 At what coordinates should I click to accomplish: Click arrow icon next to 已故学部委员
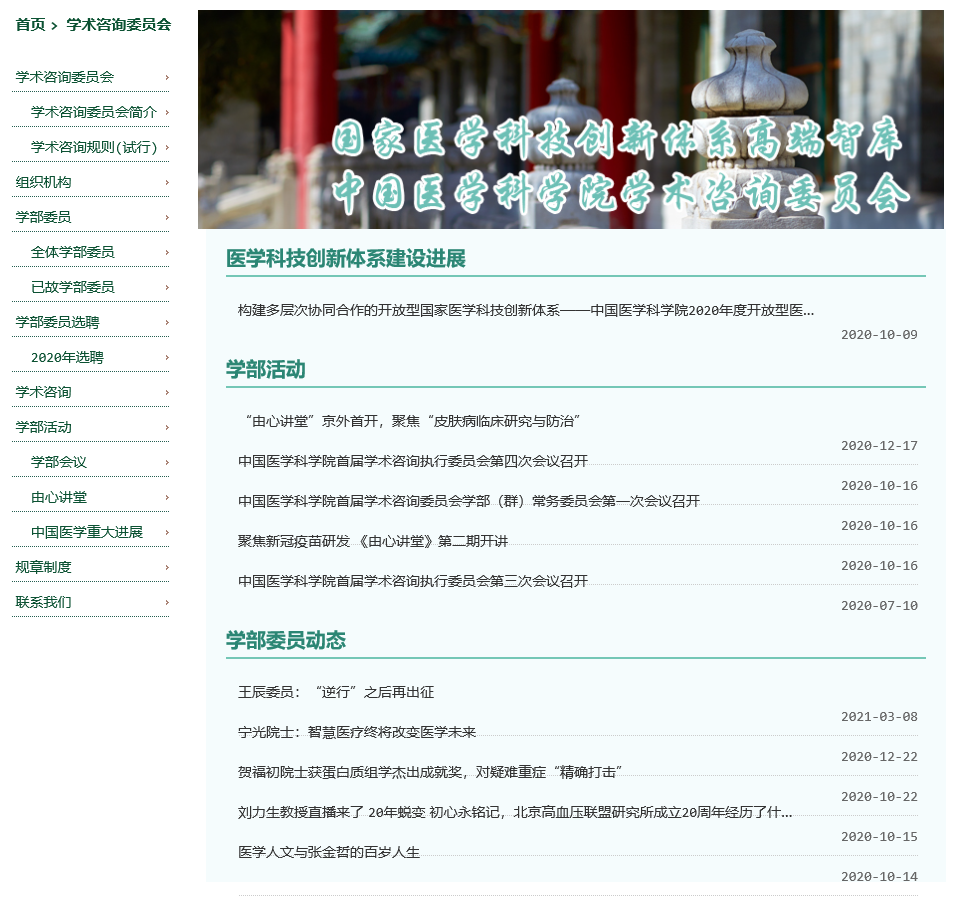tap(167, 287)
